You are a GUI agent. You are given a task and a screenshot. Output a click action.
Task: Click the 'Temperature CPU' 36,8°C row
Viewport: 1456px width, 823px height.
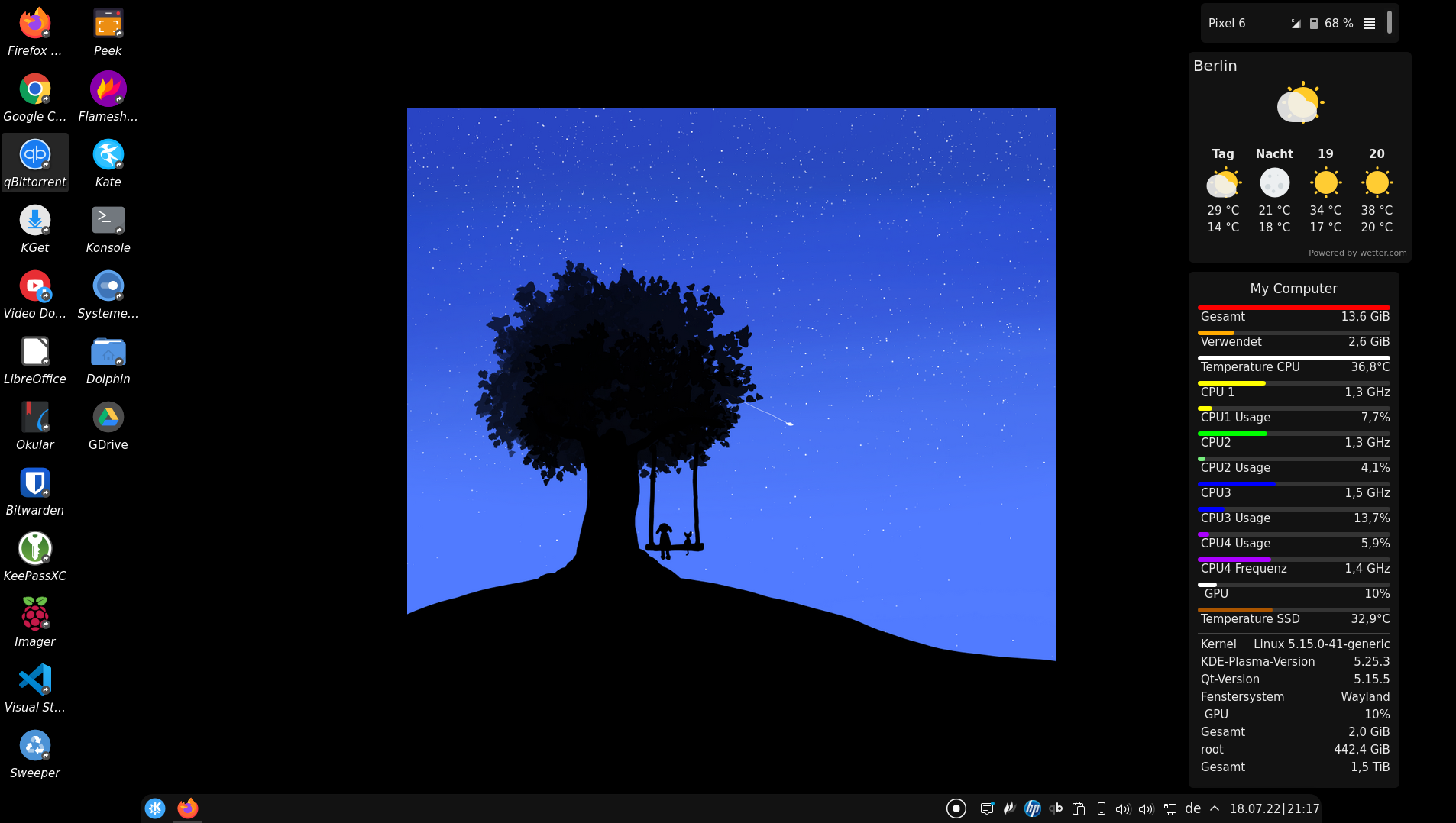[1294, 364]
